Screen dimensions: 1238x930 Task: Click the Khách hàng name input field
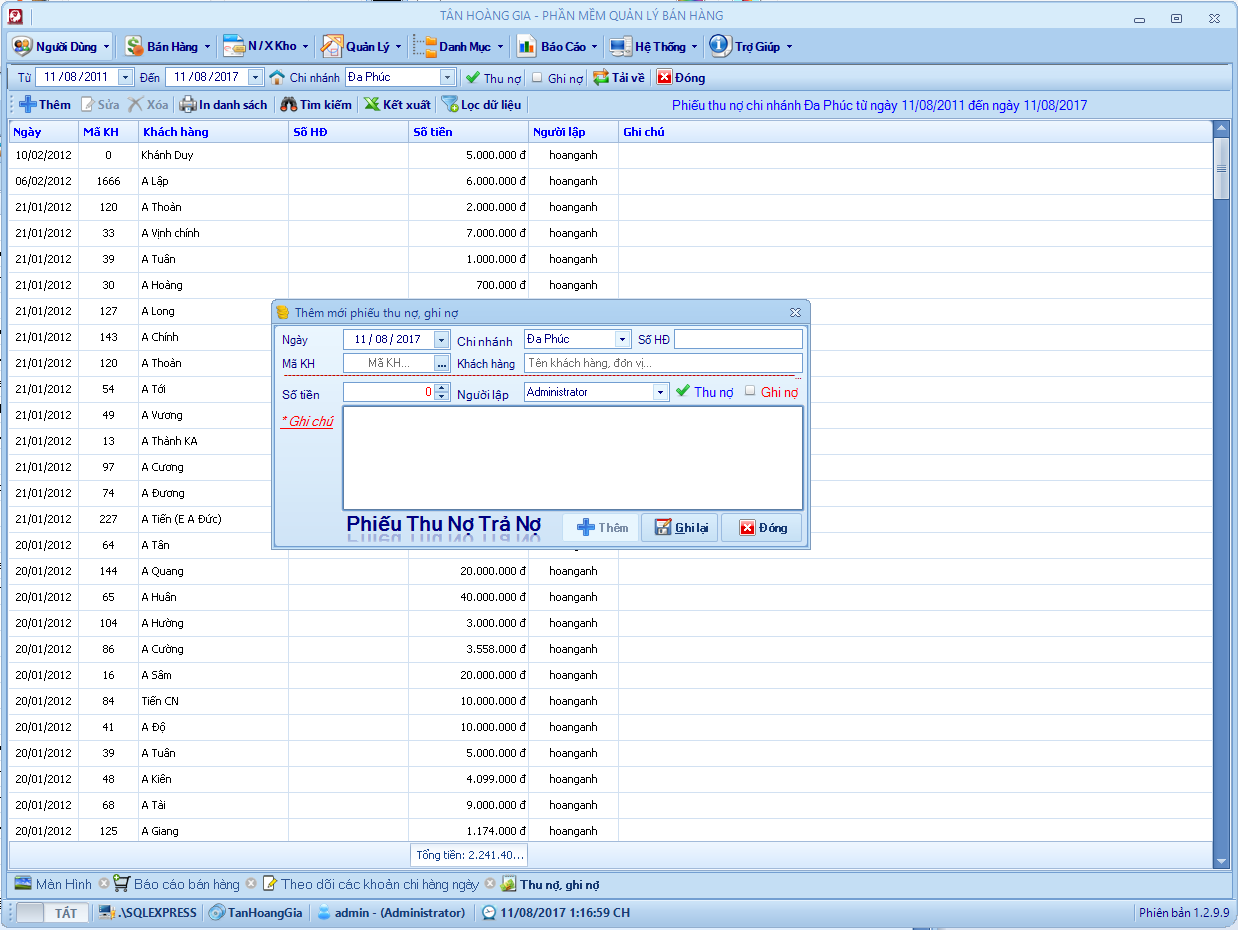pyautogui.click(x=663, y=363)
